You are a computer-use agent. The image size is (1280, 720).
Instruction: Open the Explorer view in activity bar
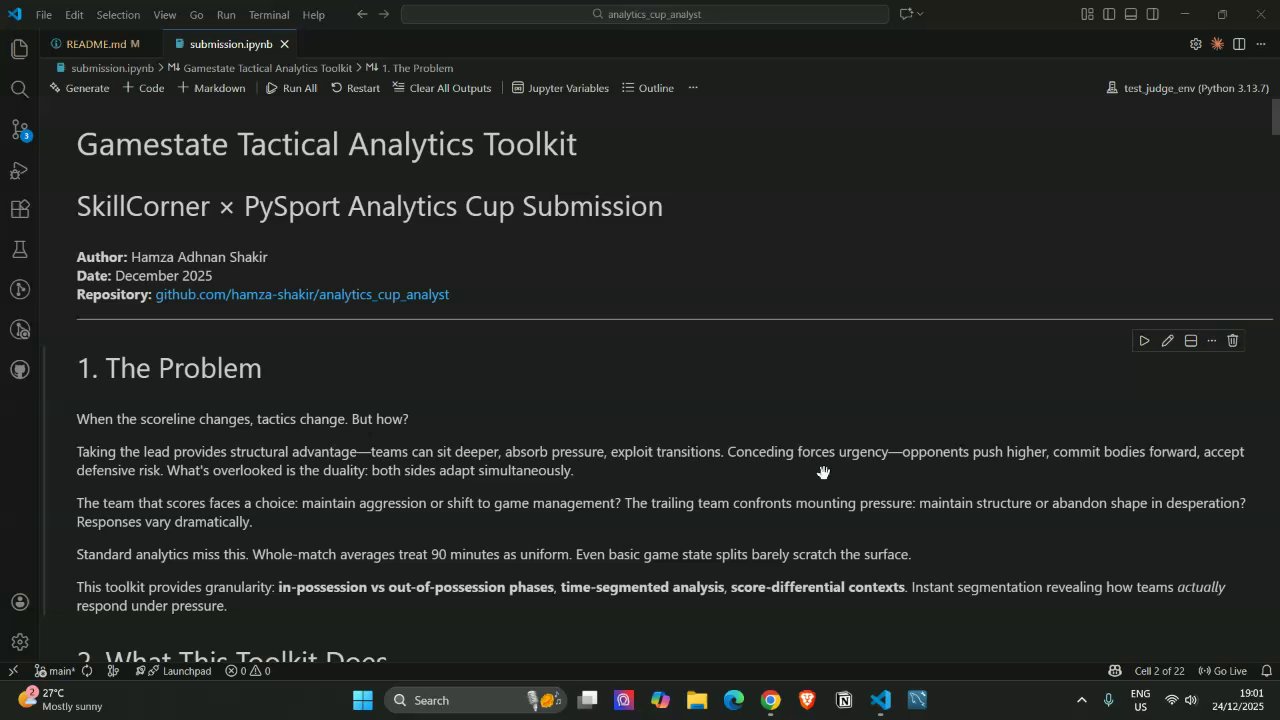coord(19,49)
